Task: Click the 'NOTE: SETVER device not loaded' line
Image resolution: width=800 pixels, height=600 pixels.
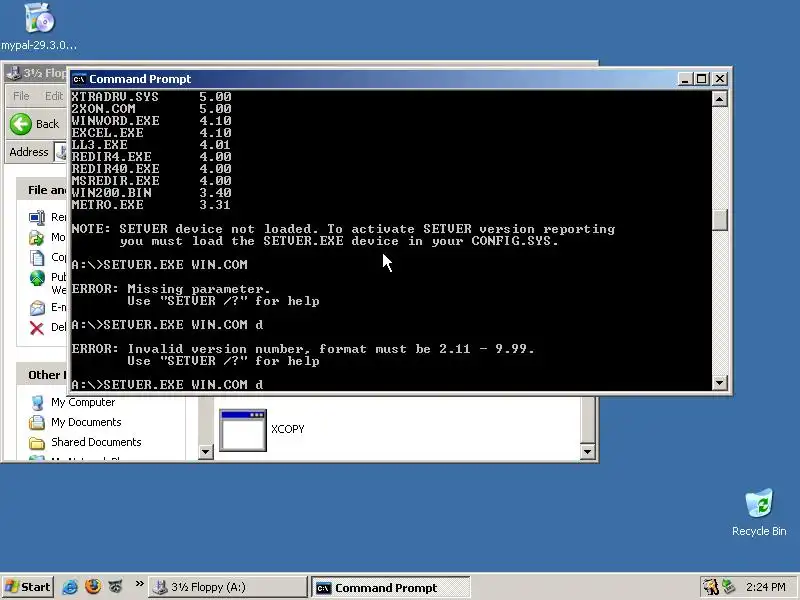Action: 343,229
